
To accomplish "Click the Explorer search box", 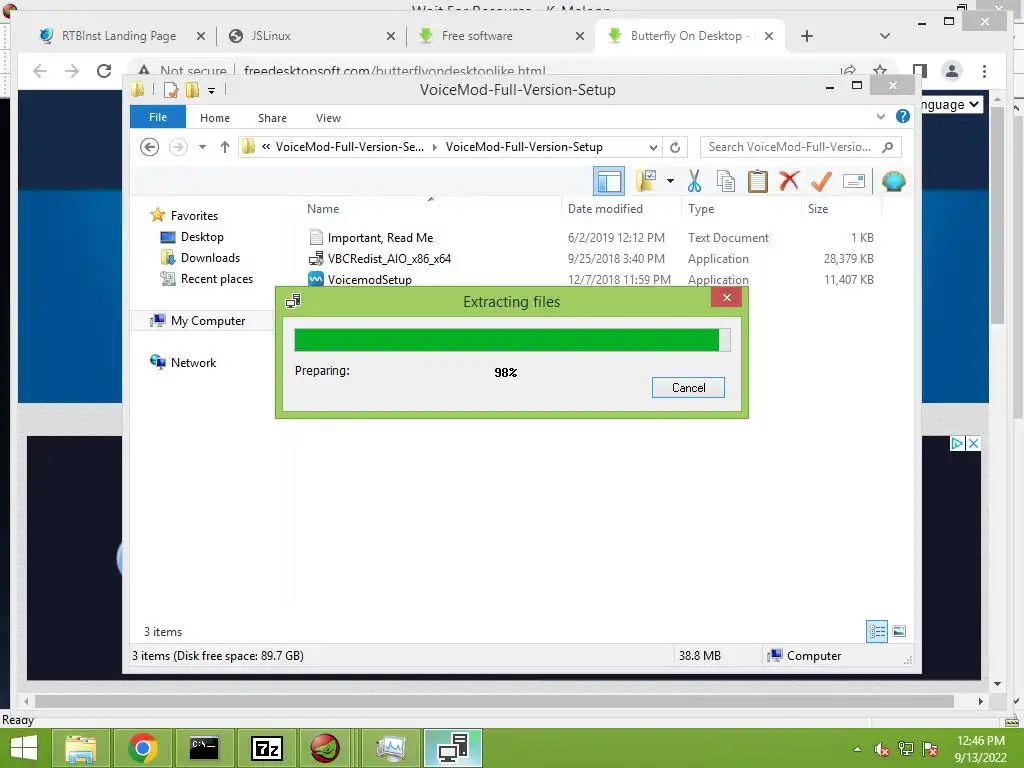I will click(x=801, y=147).
